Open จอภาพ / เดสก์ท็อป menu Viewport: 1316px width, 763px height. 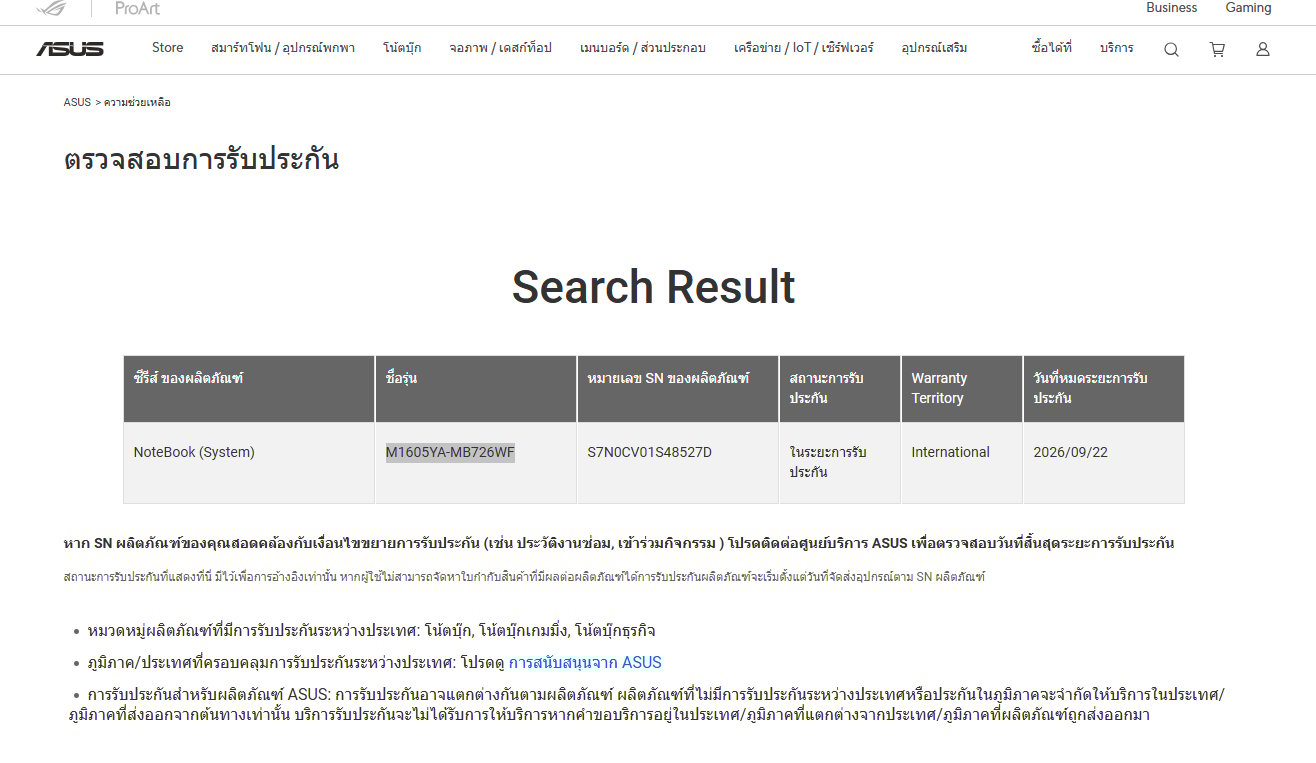500,47
